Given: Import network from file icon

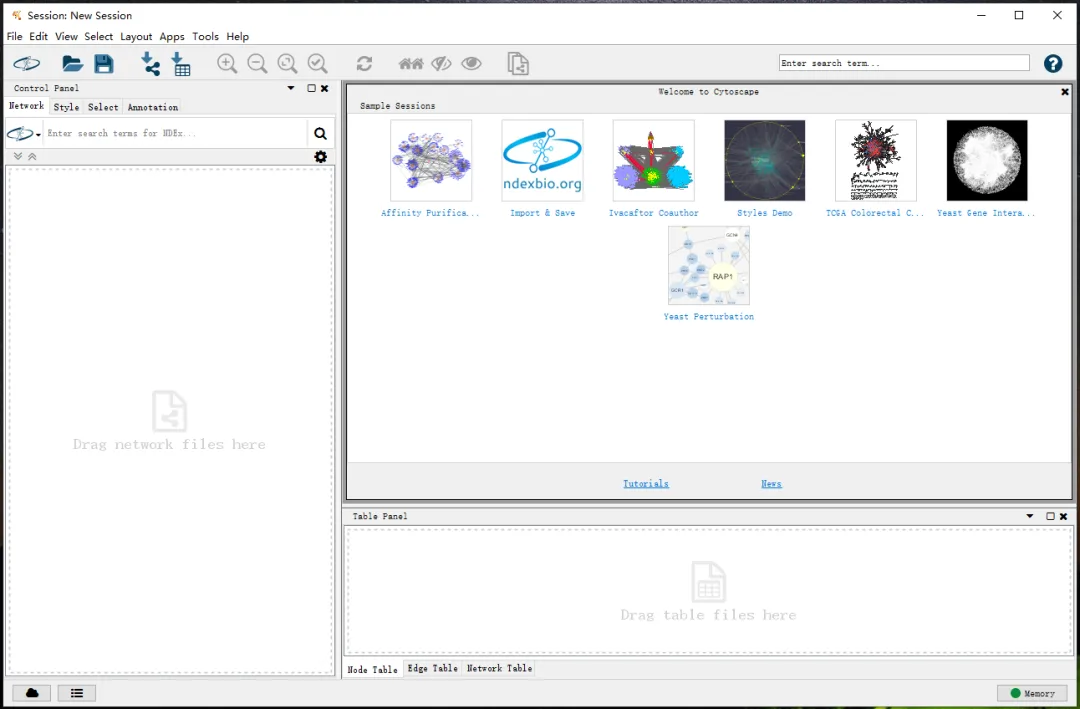Looking at the screenshot, I should pyautogui.click(x=150, y=63).
